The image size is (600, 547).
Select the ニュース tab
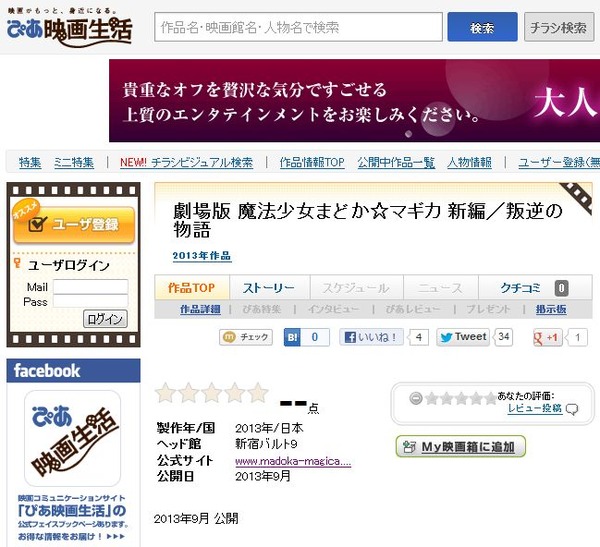[440, 287]
